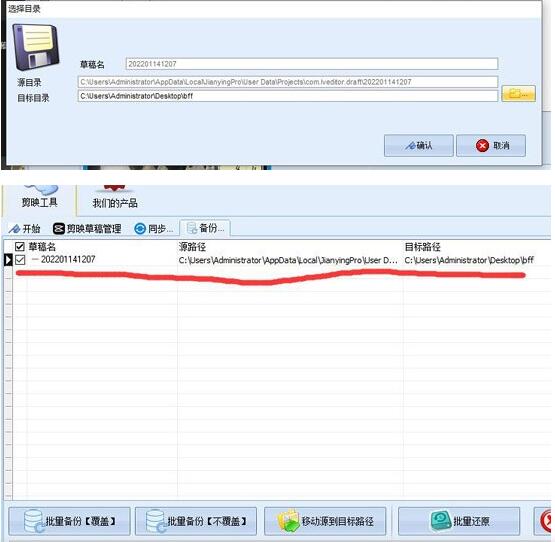Click the floppy disk save icon
The image size is (555, 542).
coord(36,47)
